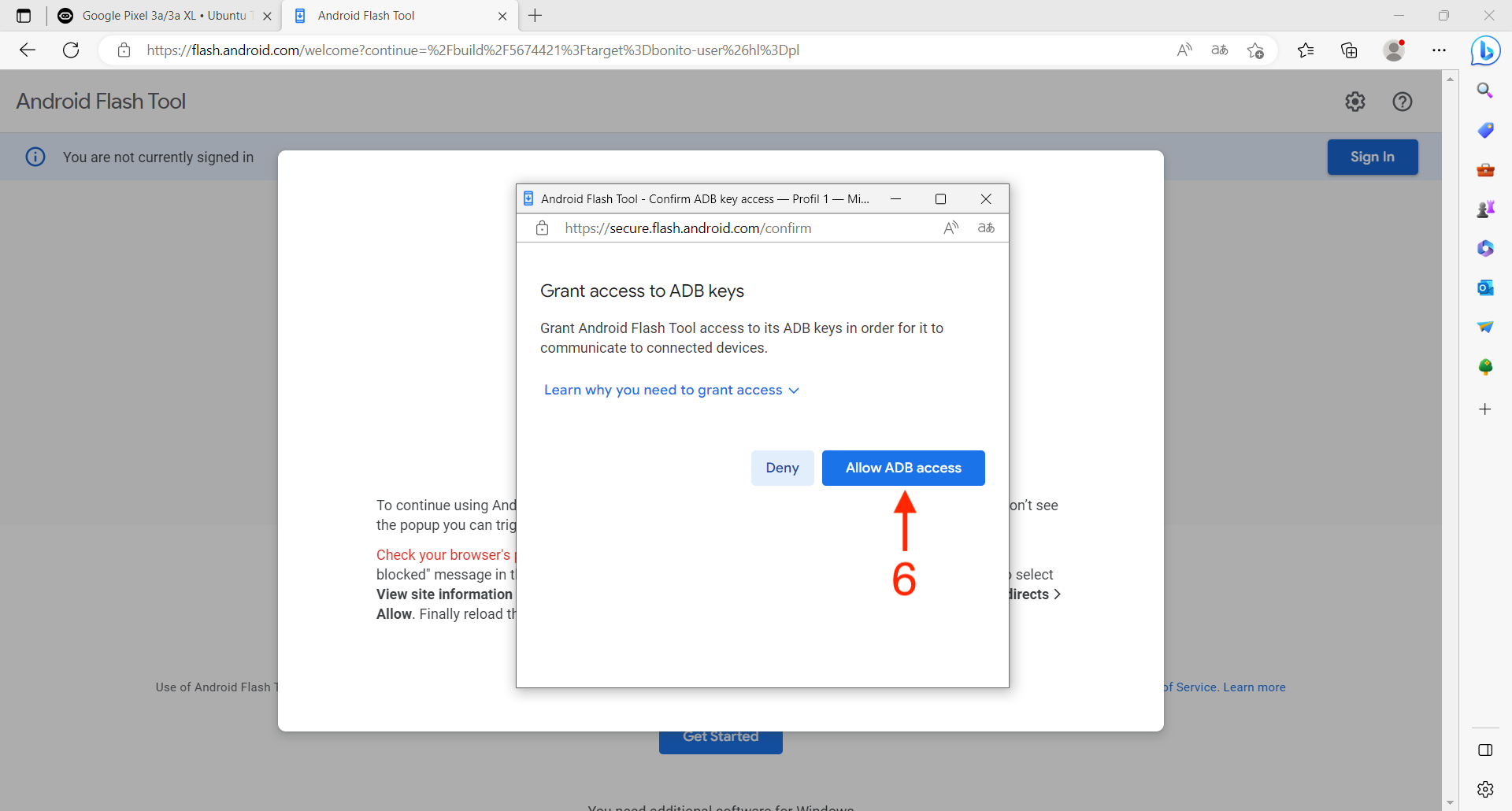The width and height of the screenshot is (1512, 811).
Task: Refresh the current page
Action: pyautogui.click(x=71, y=50)
